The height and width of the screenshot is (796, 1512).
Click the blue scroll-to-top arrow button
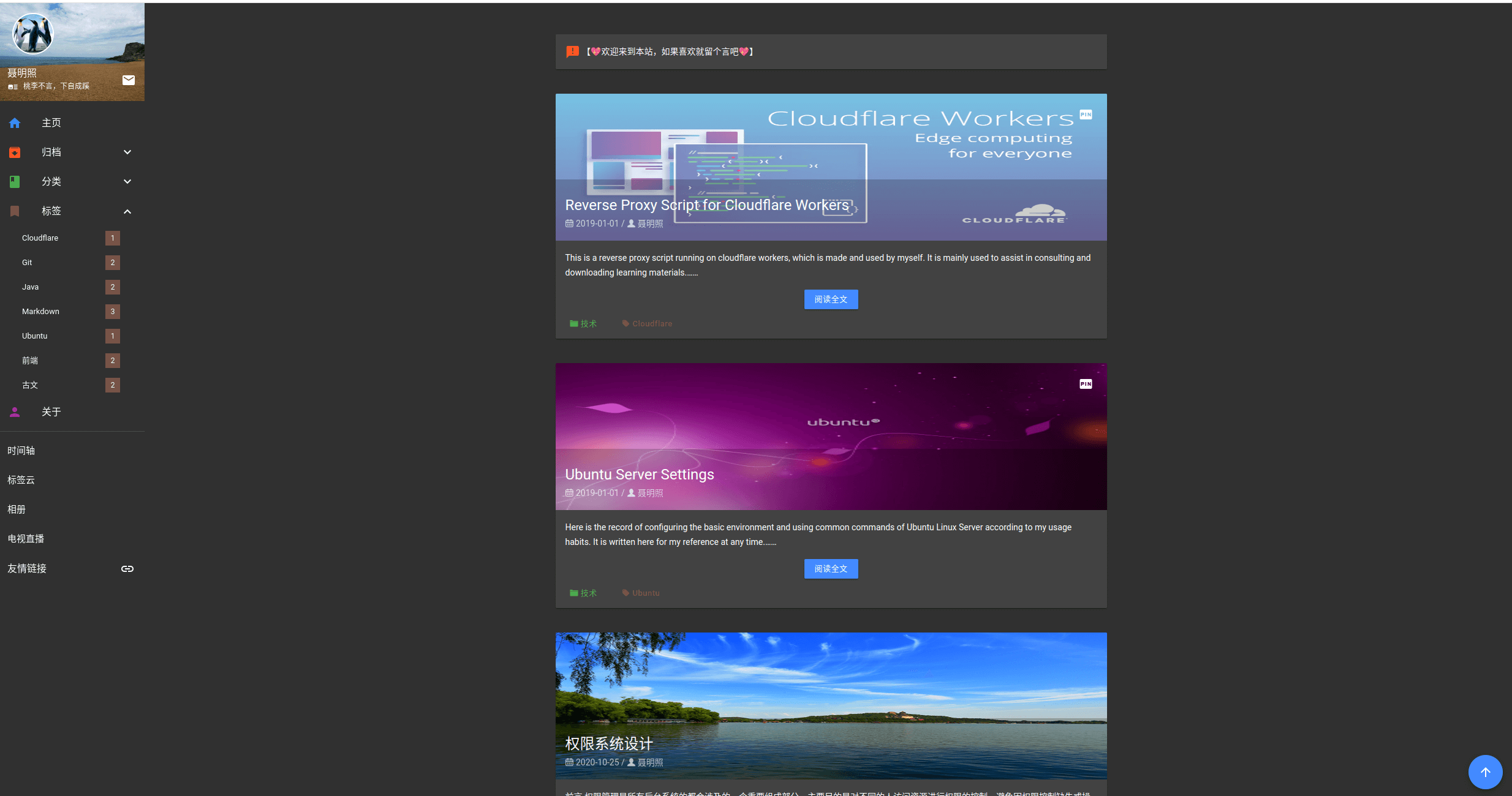click(x=1485, y=772)
